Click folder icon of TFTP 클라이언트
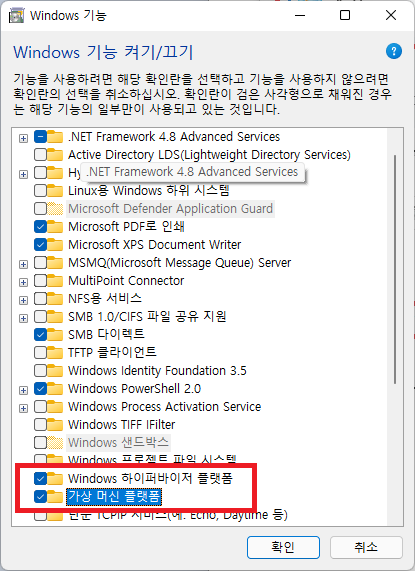415x571 pixels. (x=55, y=353)
